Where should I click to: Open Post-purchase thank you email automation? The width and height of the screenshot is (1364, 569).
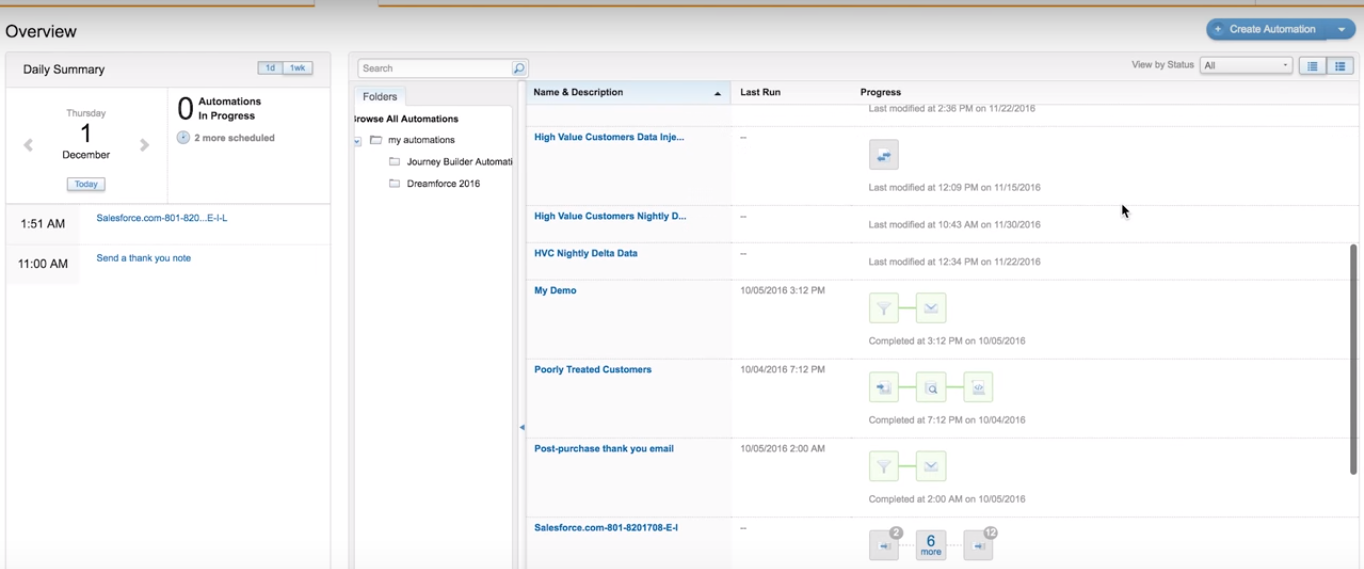coord(604,448)
